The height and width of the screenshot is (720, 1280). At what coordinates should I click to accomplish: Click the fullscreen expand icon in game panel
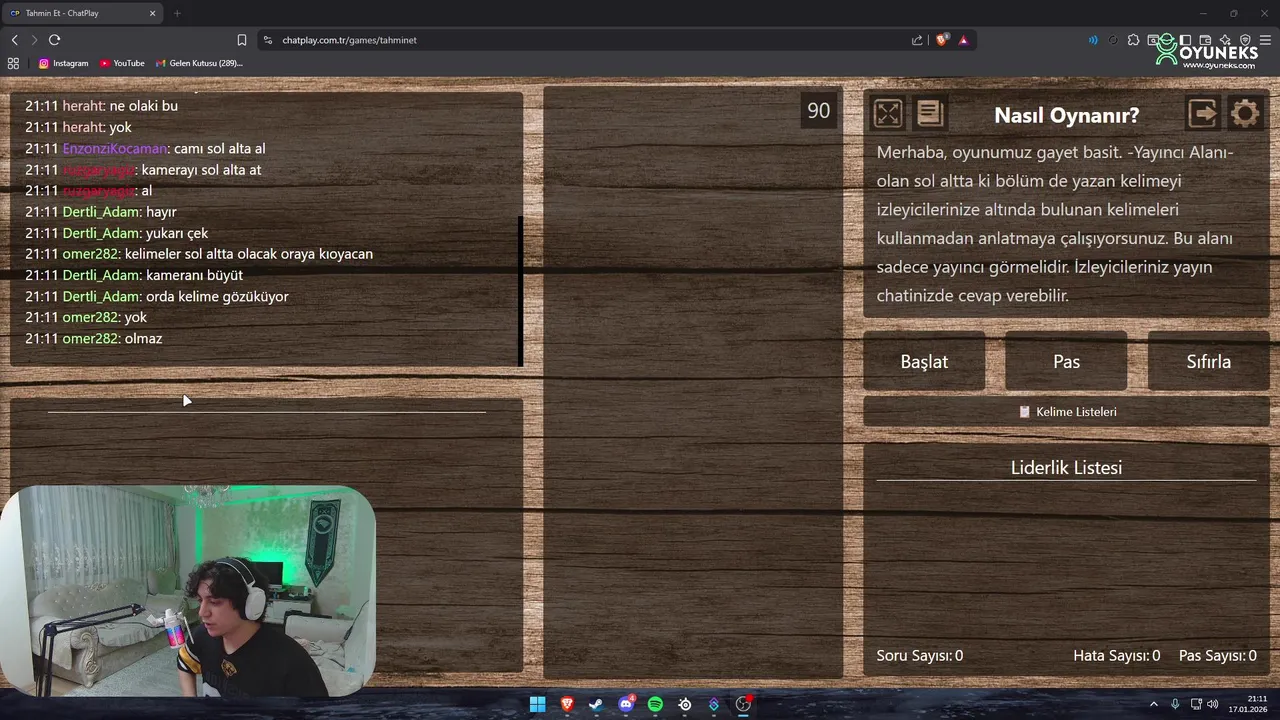point(888,113)
